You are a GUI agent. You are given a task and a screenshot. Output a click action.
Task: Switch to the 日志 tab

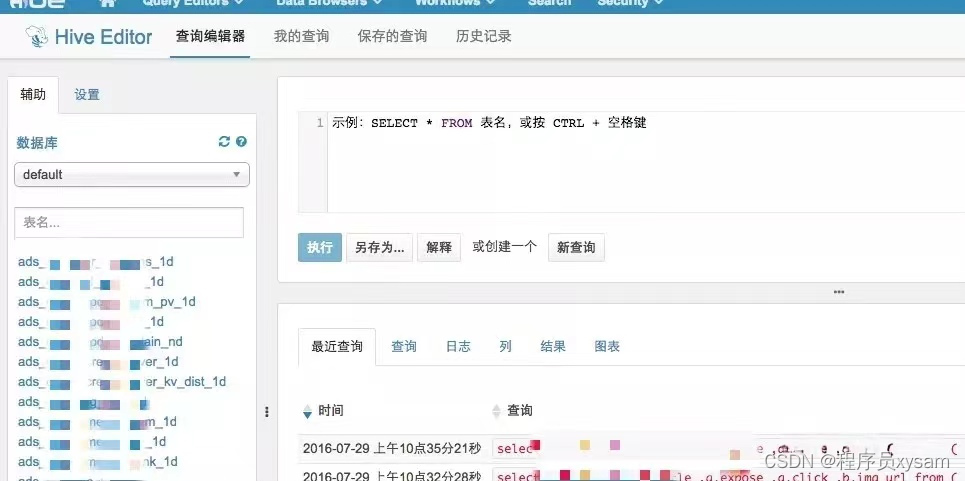[458, 347]
